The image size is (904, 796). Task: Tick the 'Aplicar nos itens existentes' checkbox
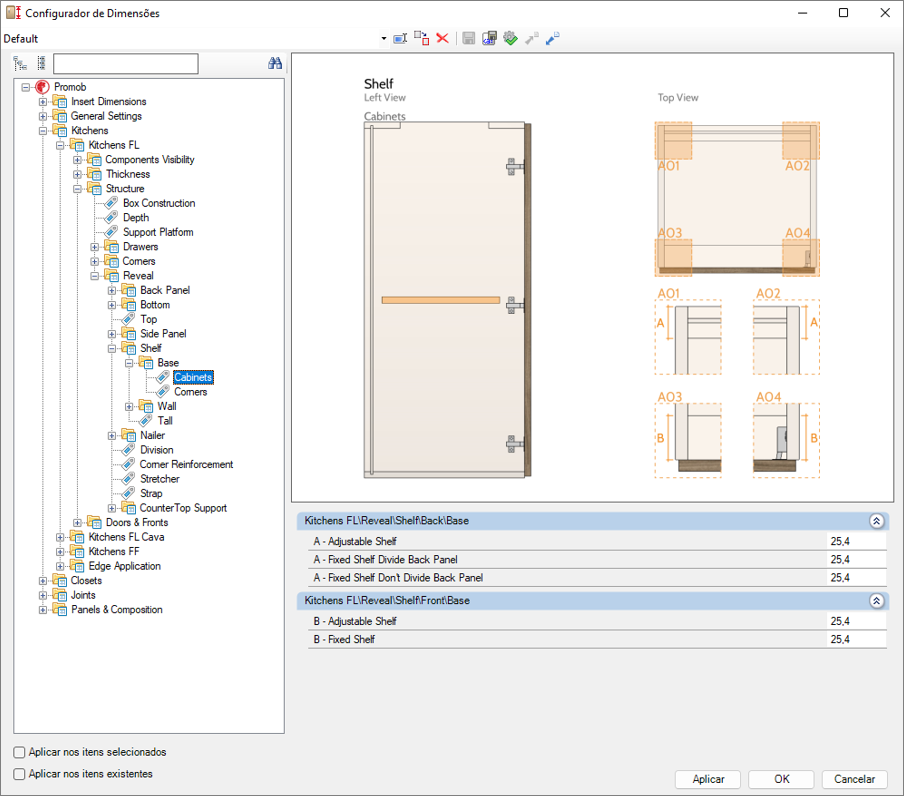click(20, 774)
